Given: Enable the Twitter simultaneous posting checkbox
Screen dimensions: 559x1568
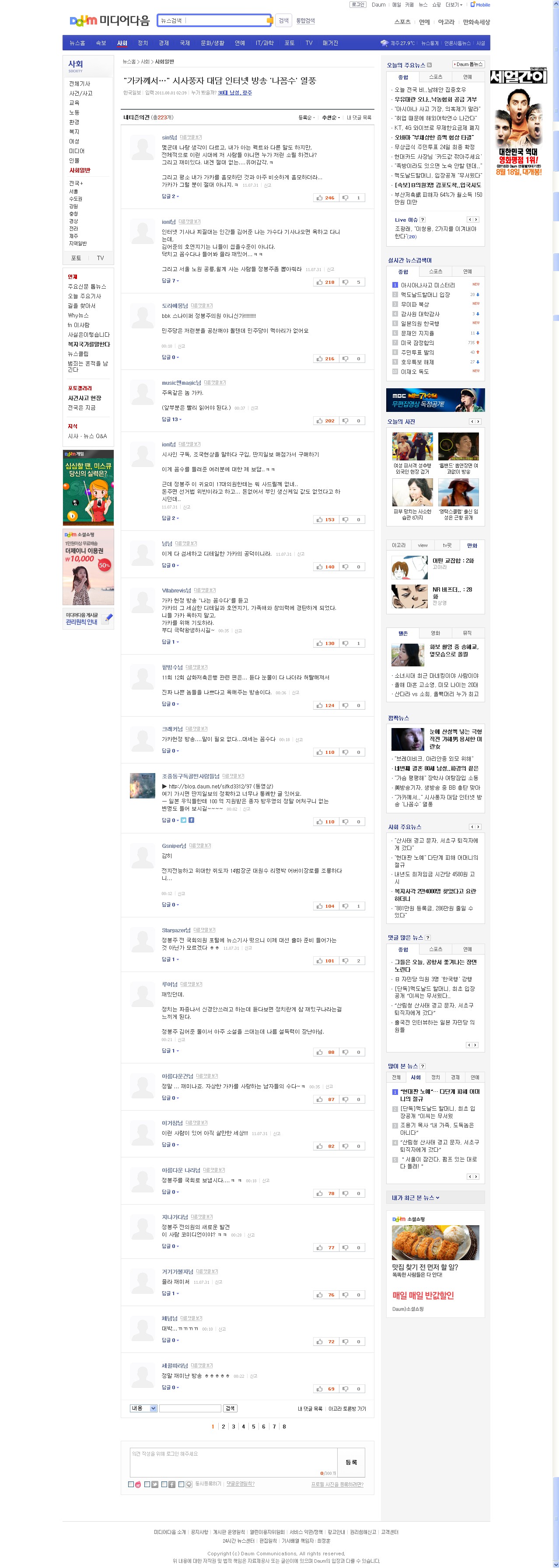Looking at the screenshot, I should pos(147,1484).
